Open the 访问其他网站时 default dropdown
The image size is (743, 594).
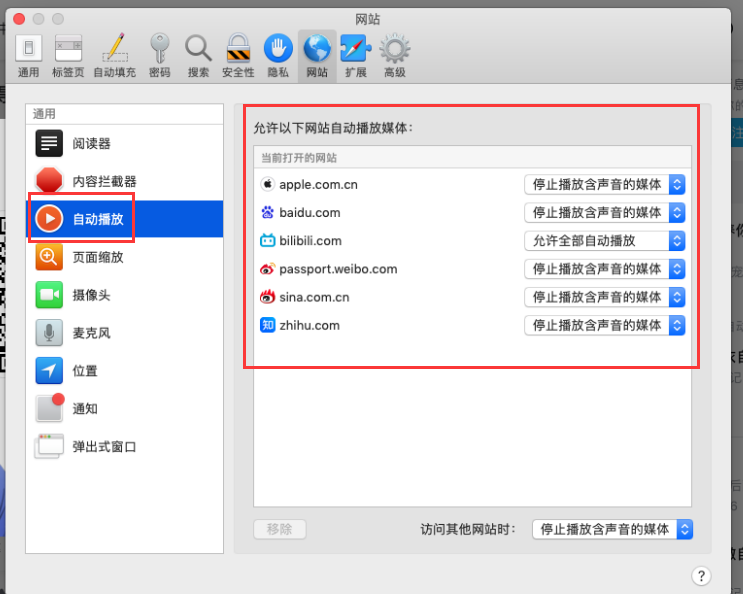612,529
